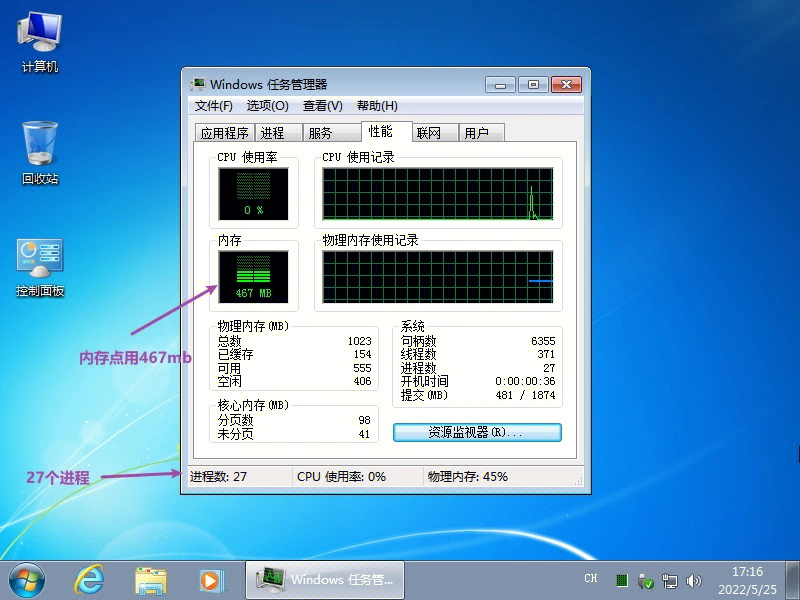Viewport: 800px width, 600px height.
Task: Click the network tray icon
Action: pos(669,581)
